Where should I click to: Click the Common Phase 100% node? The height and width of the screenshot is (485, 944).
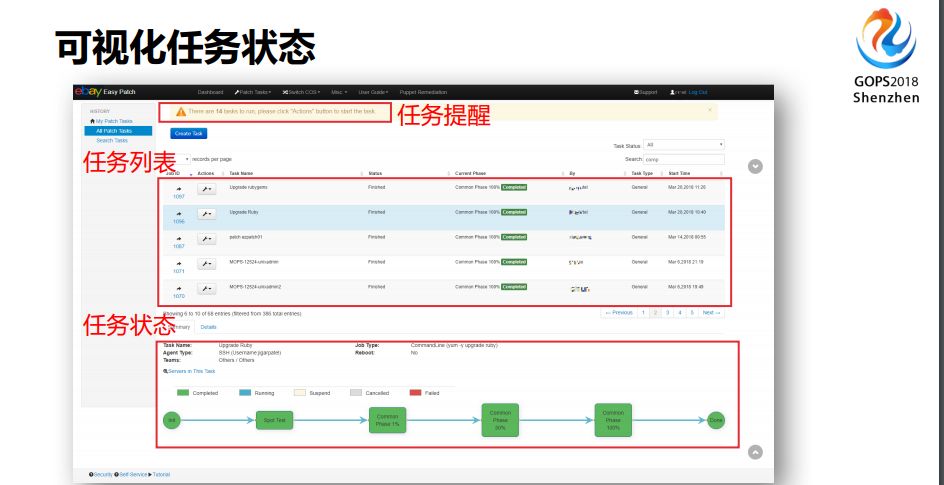[x=613, y=420]
